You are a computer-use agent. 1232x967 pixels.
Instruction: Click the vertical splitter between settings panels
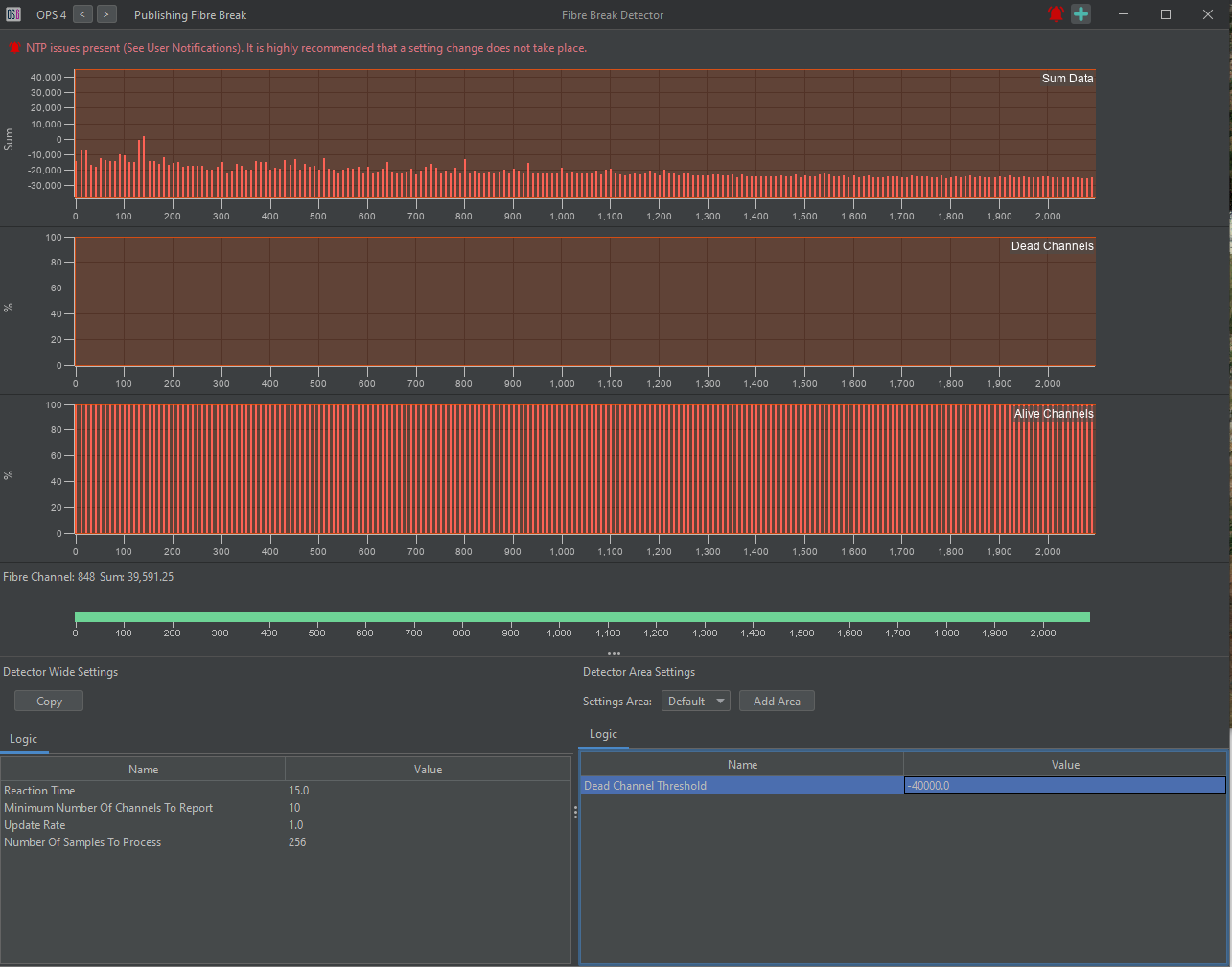pos(575,812)
